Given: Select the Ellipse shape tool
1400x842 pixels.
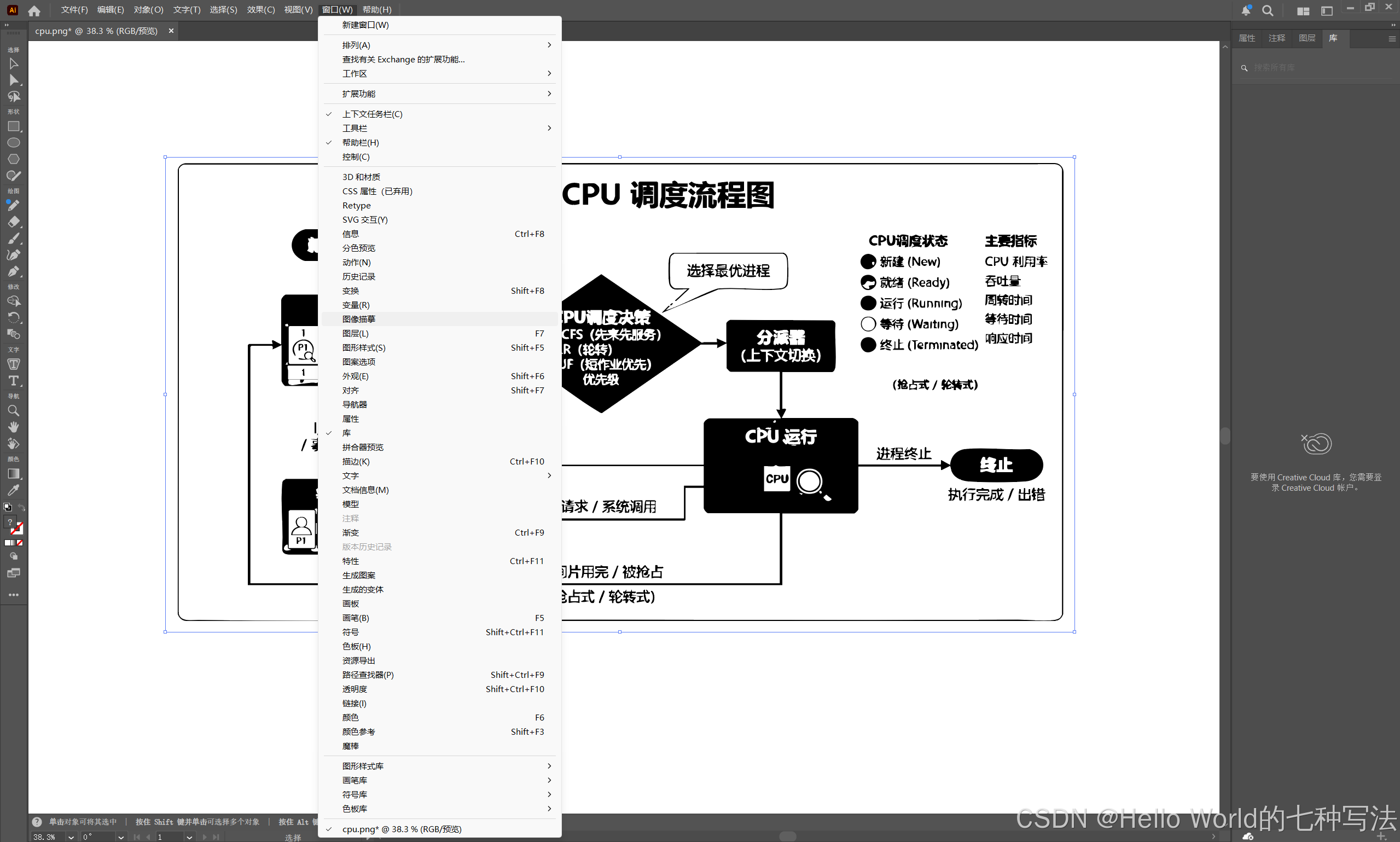Looking at the screenshot, I should 14,142.
